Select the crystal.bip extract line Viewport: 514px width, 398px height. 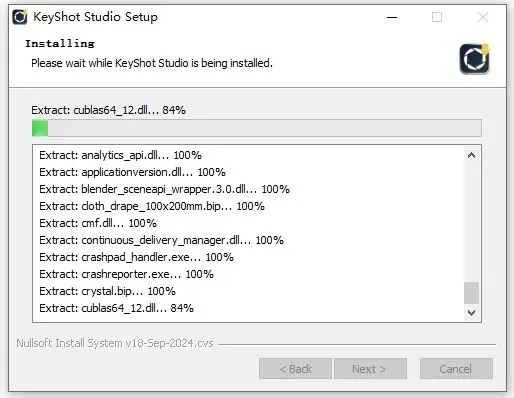tap(107, 291)
